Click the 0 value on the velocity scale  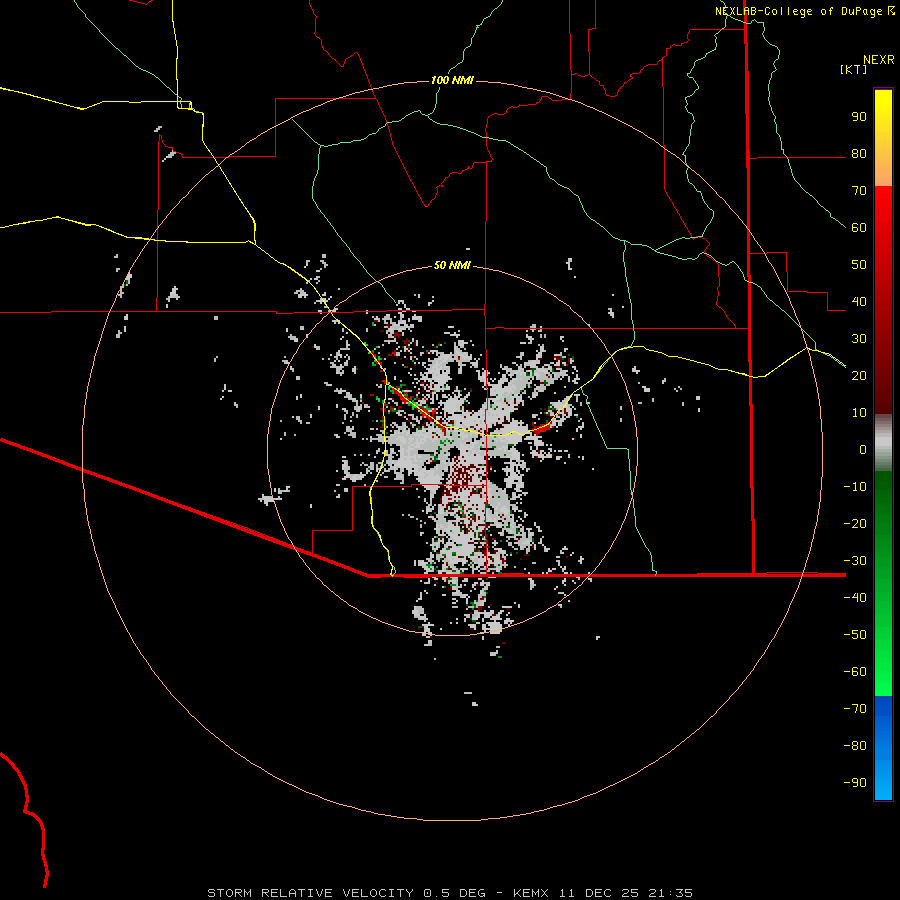(x=863, y=450)
